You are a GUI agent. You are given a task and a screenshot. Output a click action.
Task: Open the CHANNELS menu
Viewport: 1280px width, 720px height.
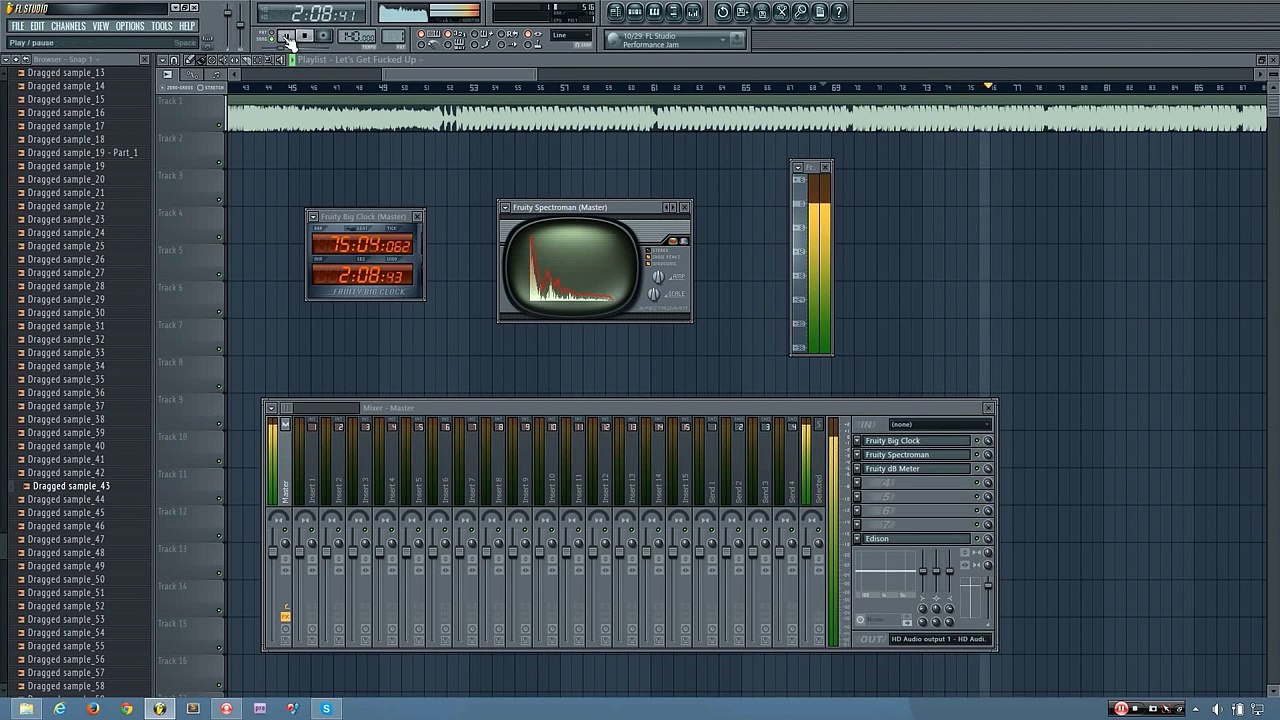[x=68, y=26]
